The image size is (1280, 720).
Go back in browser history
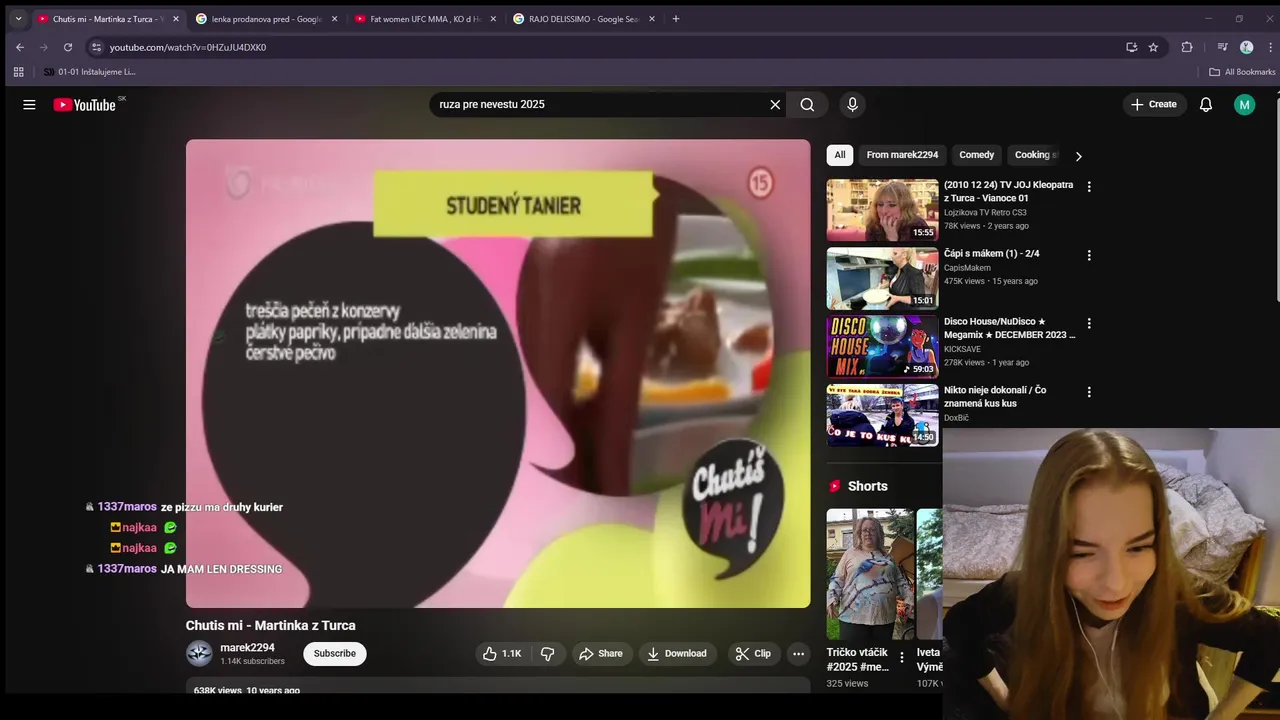click(19, 47)
